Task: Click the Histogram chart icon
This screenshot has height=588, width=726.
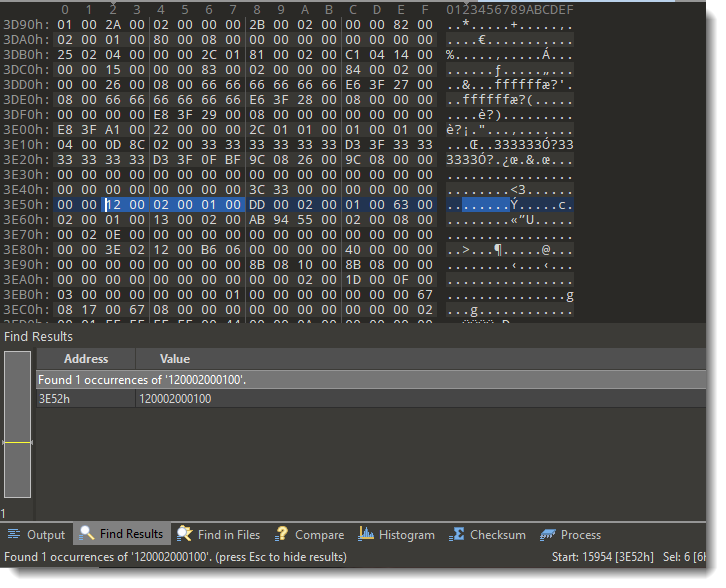Action: (366, 535)
